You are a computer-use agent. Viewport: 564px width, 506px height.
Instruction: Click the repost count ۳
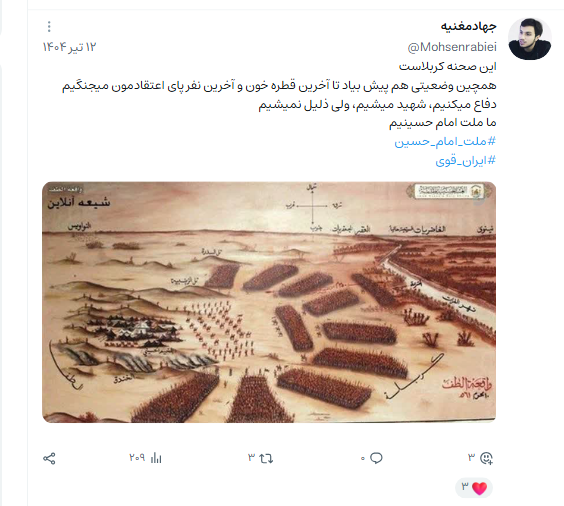pyautogui.click(x=251, y=458)
